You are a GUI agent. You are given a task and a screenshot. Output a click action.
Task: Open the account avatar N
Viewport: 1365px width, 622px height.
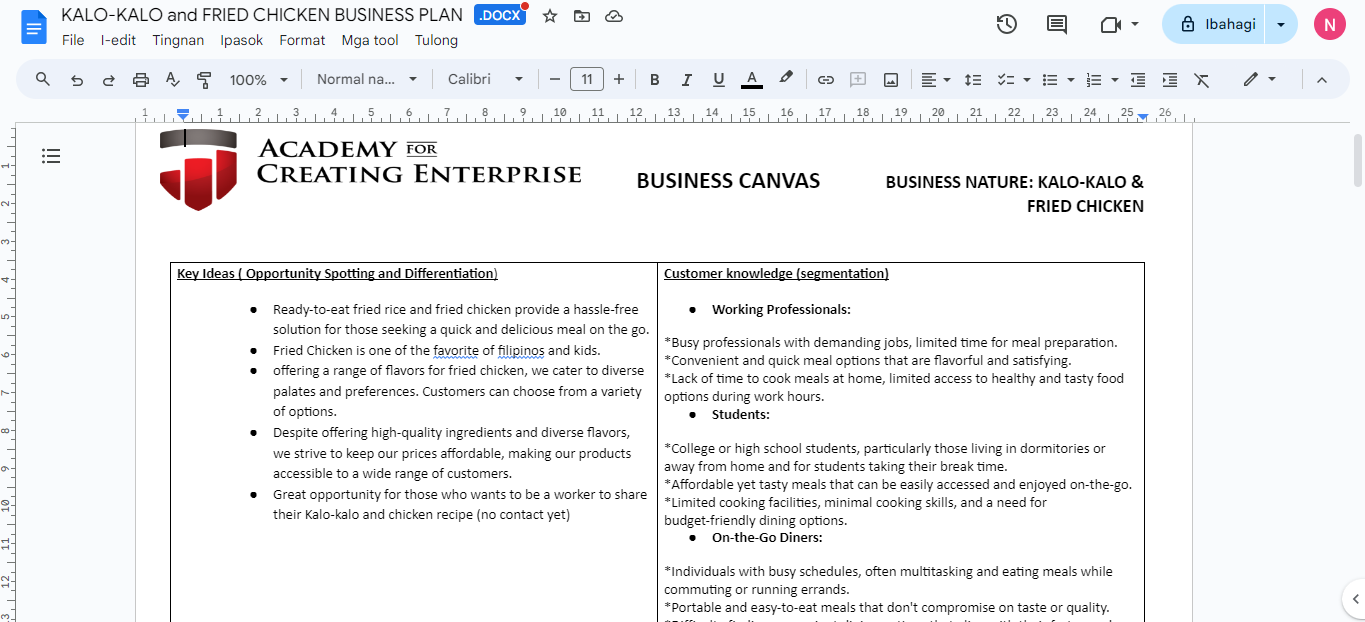pos(1330,24)
